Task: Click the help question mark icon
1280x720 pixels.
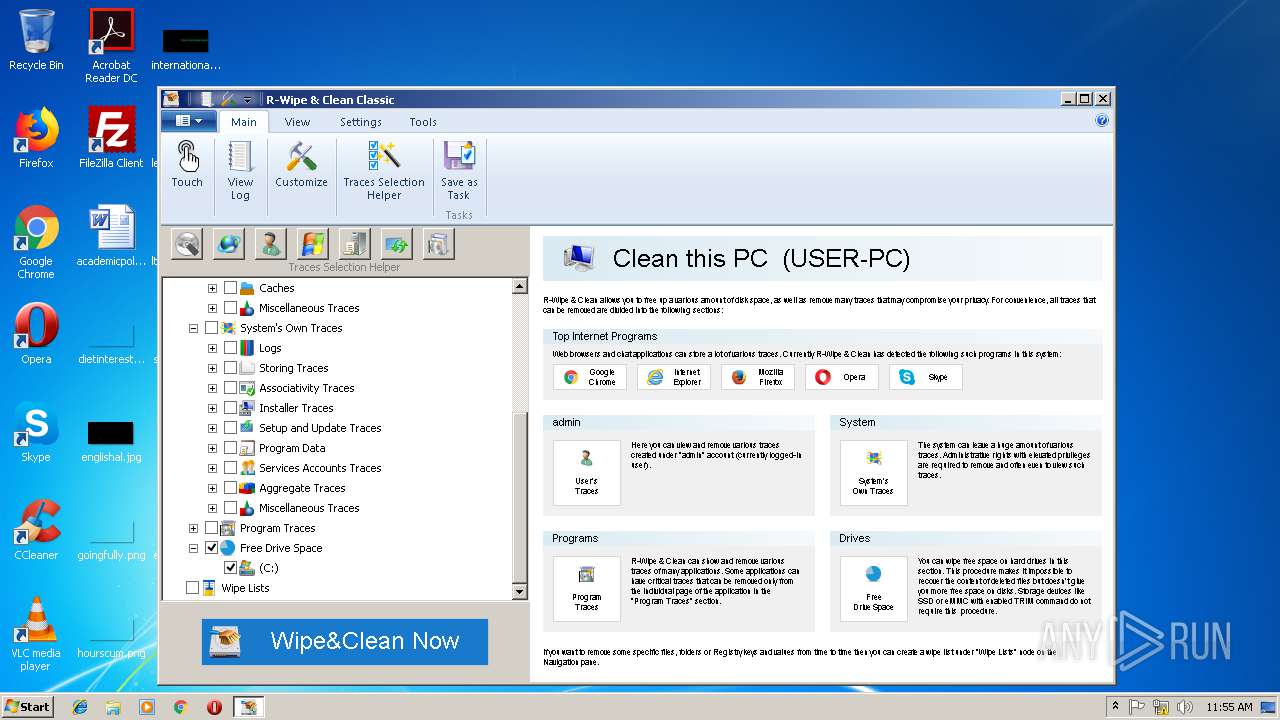Action: [x=1102, y=121]
